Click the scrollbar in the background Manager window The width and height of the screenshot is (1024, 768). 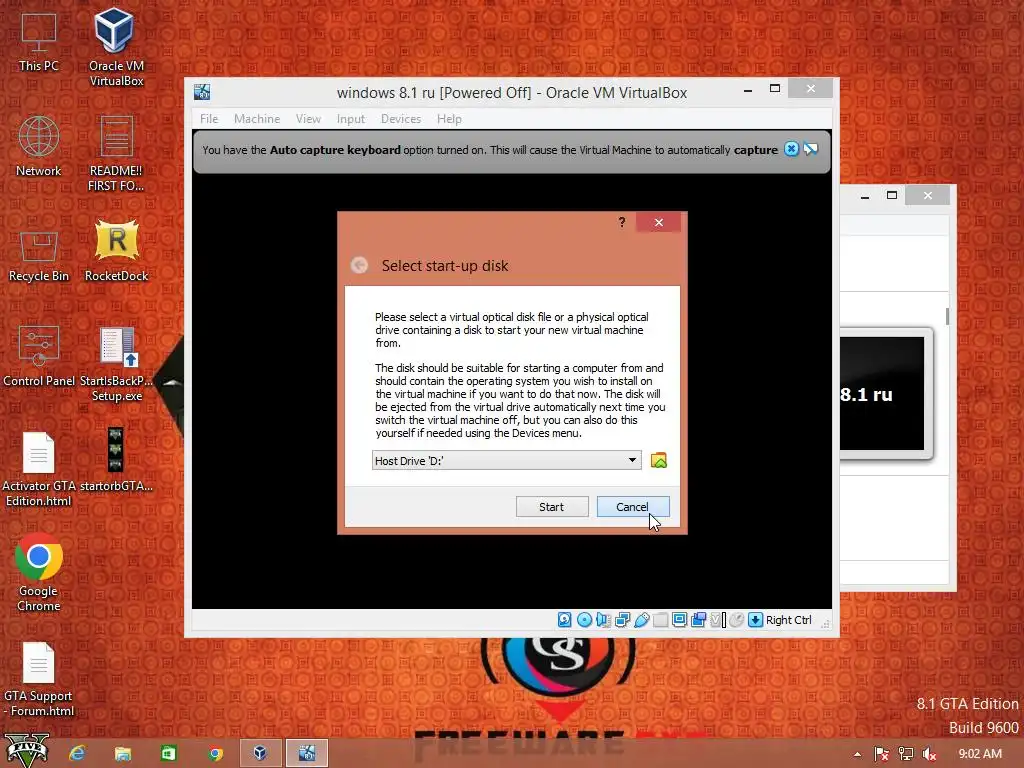[x=947, y=316]
